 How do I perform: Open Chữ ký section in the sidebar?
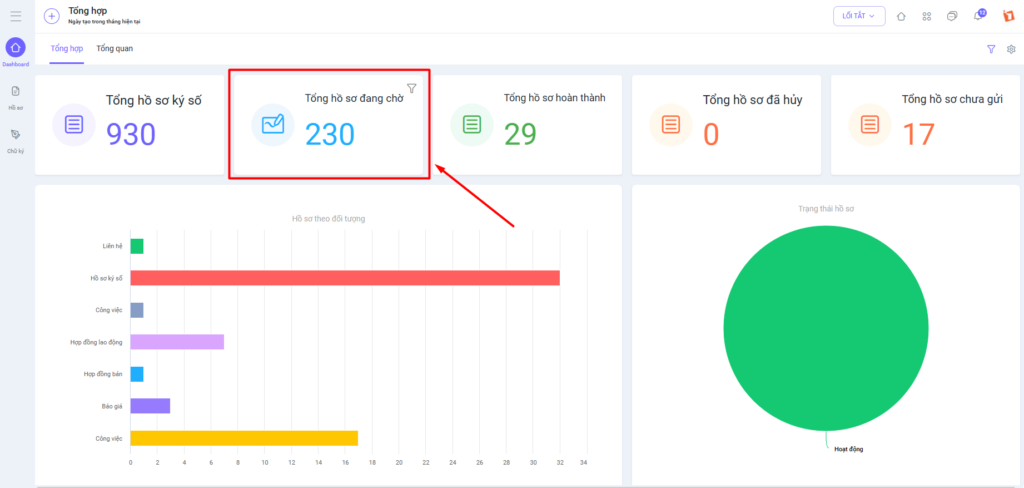[16, 139]
